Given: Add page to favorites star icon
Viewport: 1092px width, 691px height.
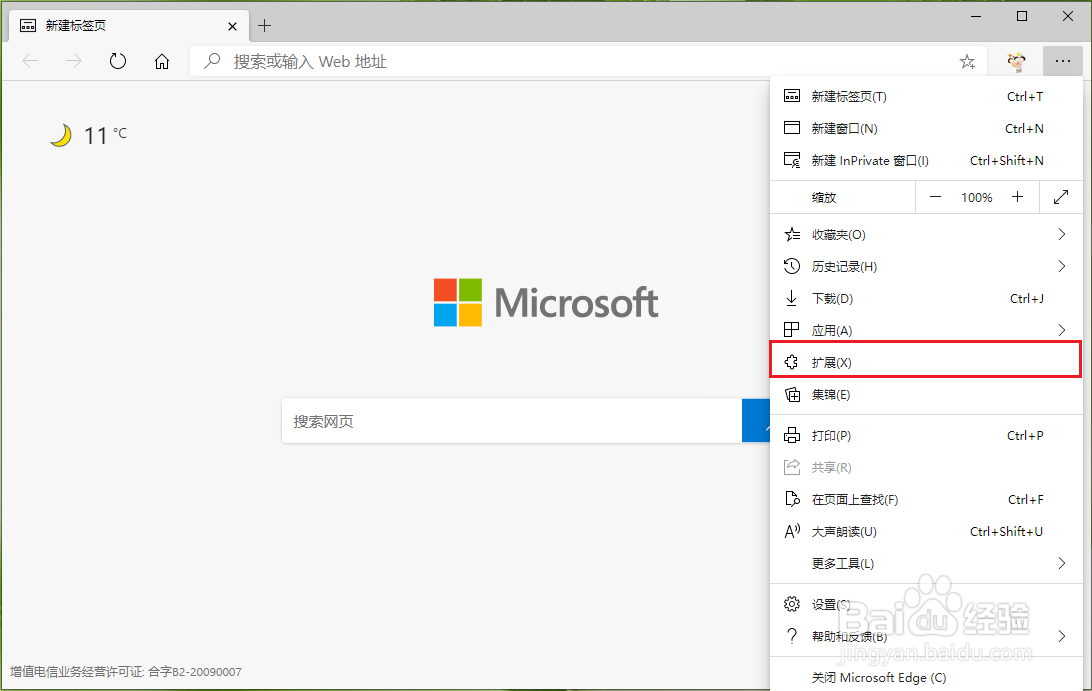Looking at the screenshot, I should point(967,62).
